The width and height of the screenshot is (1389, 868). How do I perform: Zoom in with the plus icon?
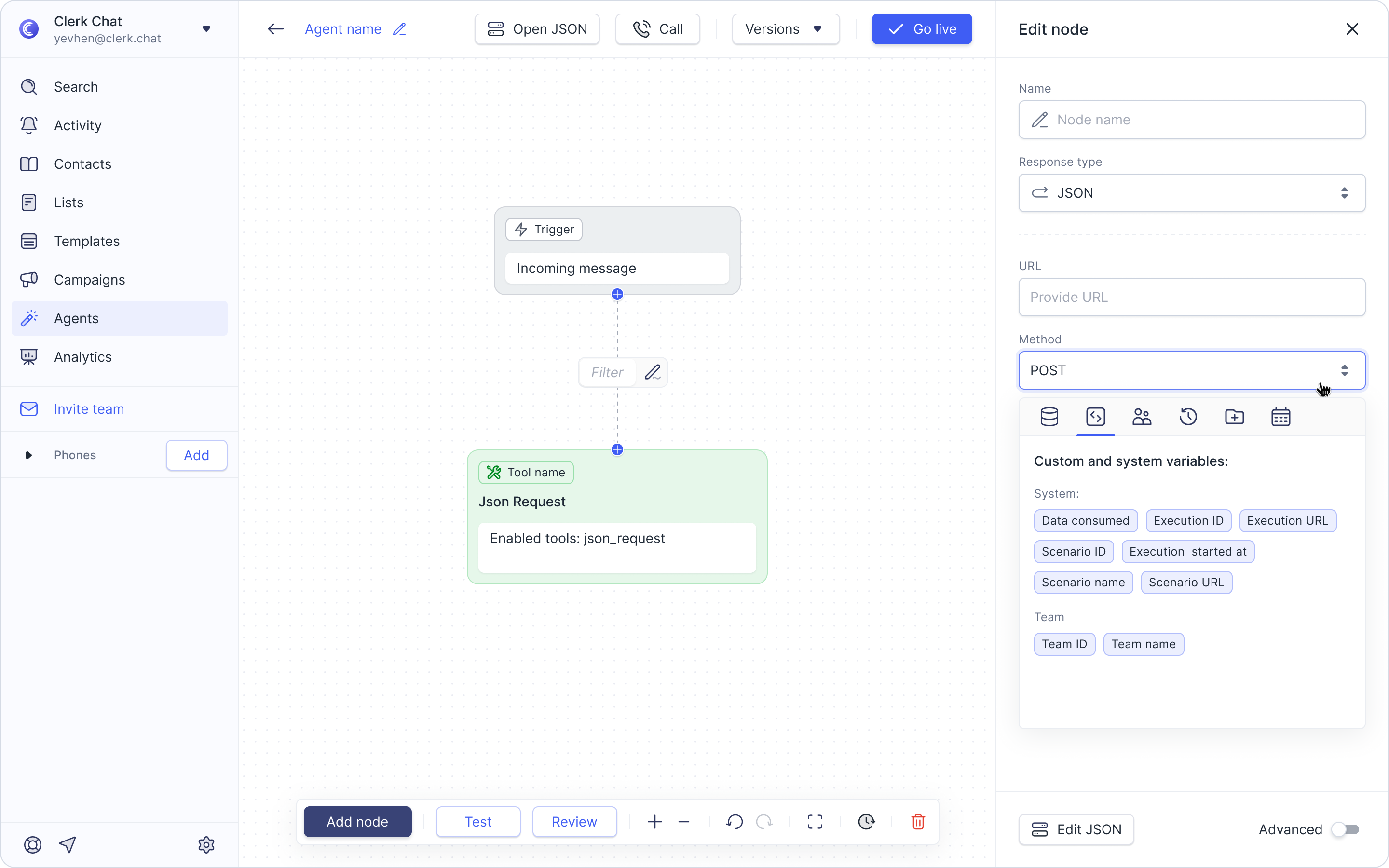(654, 822)
